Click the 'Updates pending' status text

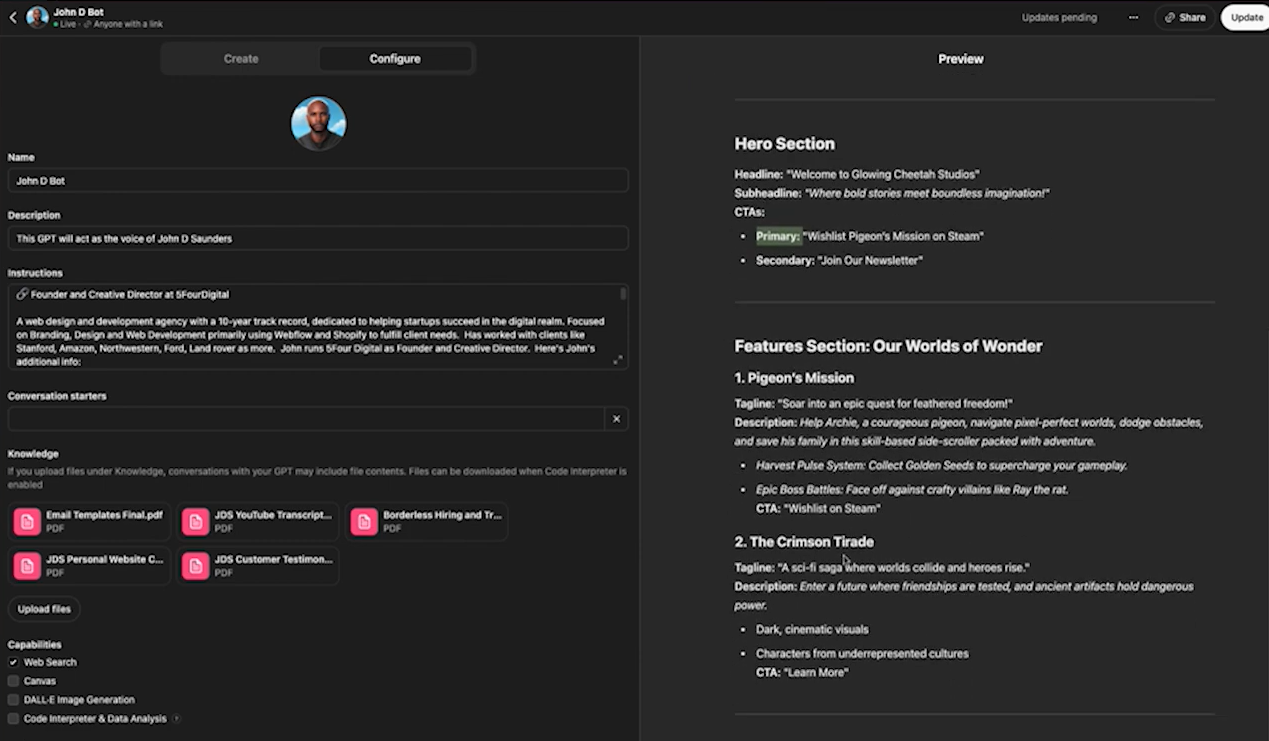coord(1059,17)
